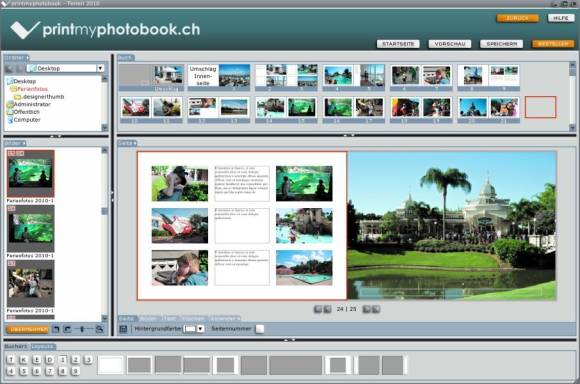Screen dimensions: 580x384
Task: Go to previous page button
Action: tap(327, 309)
